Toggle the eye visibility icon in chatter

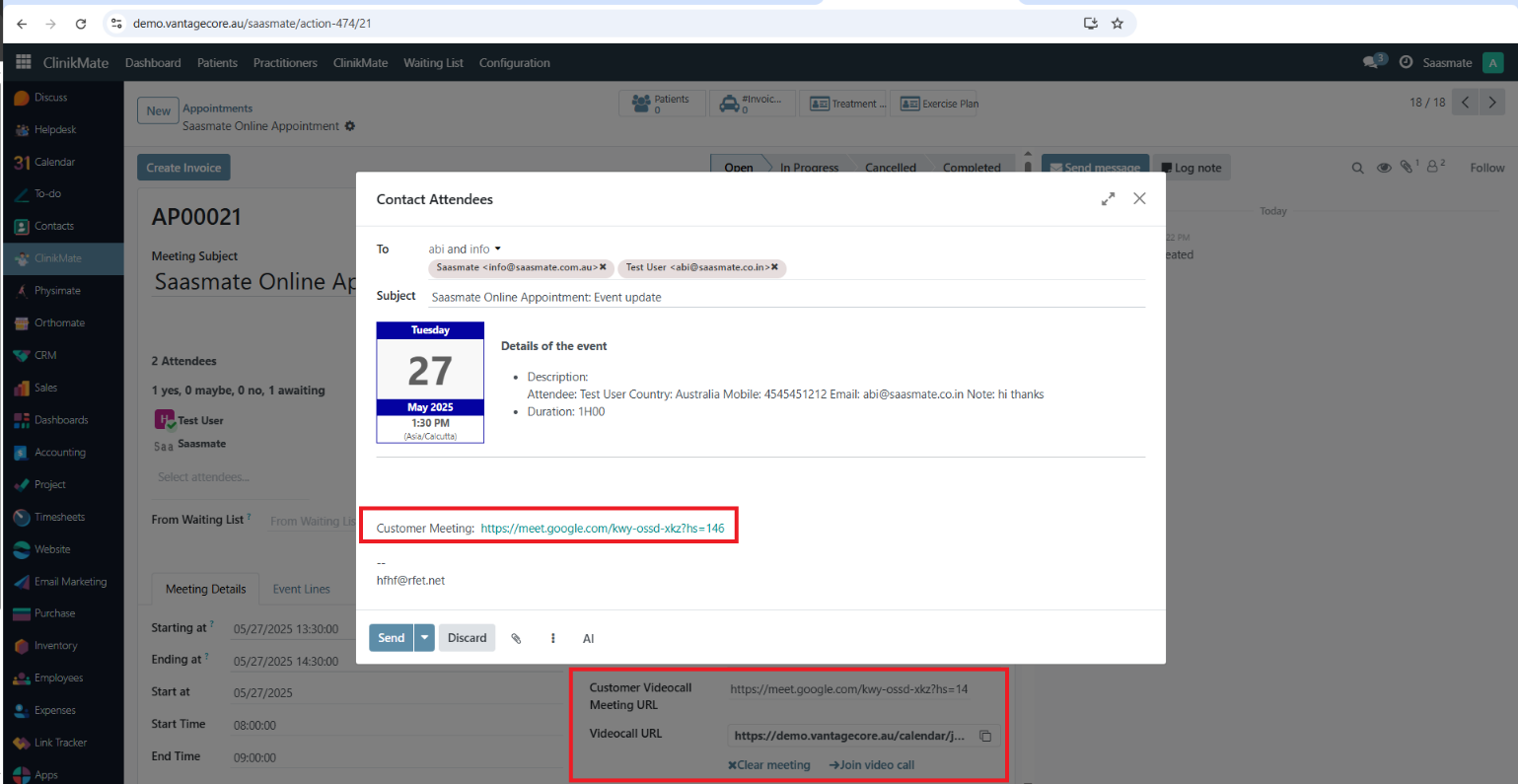pyautogui.click(x=1384, y=168)
